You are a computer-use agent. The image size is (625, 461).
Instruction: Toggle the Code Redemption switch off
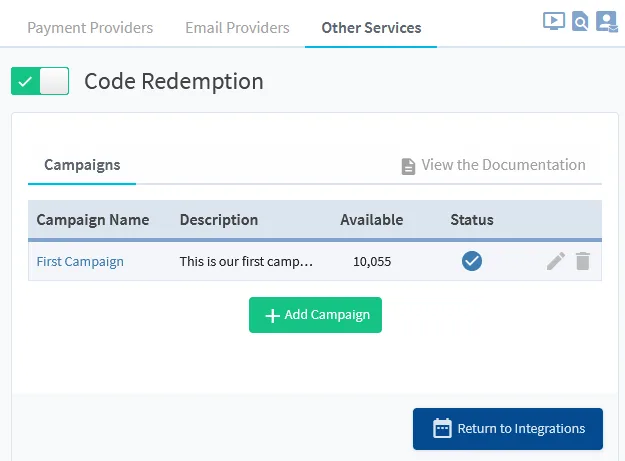point(40,81)
